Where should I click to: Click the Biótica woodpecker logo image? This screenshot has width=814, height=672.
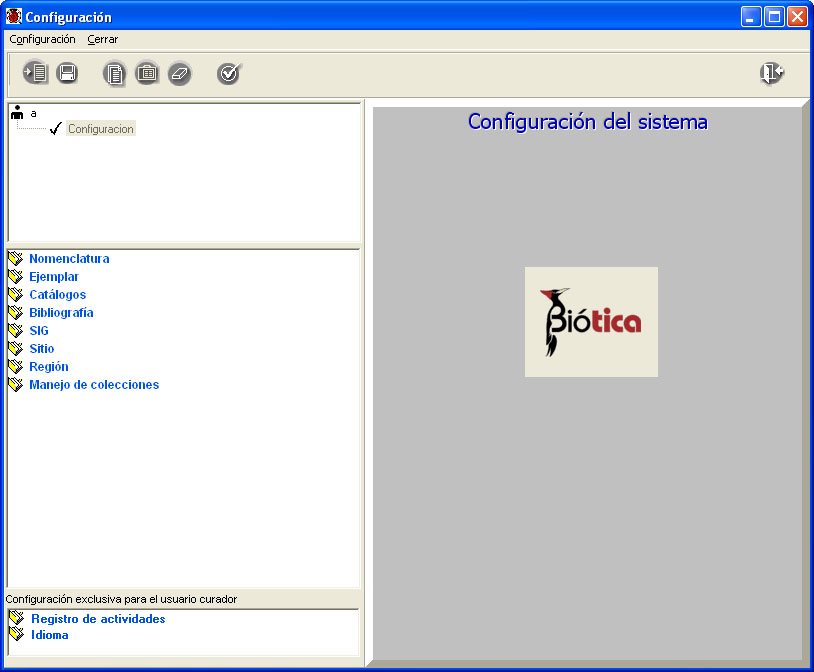pos(591,322)
